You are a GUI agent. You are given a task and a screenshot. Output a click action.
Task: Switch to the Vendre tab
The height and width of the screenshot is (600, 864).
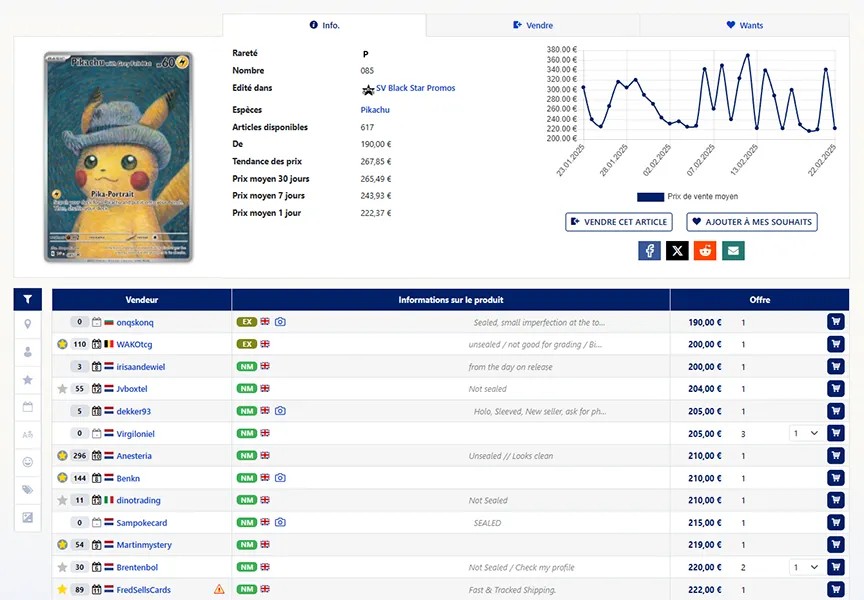533,25
